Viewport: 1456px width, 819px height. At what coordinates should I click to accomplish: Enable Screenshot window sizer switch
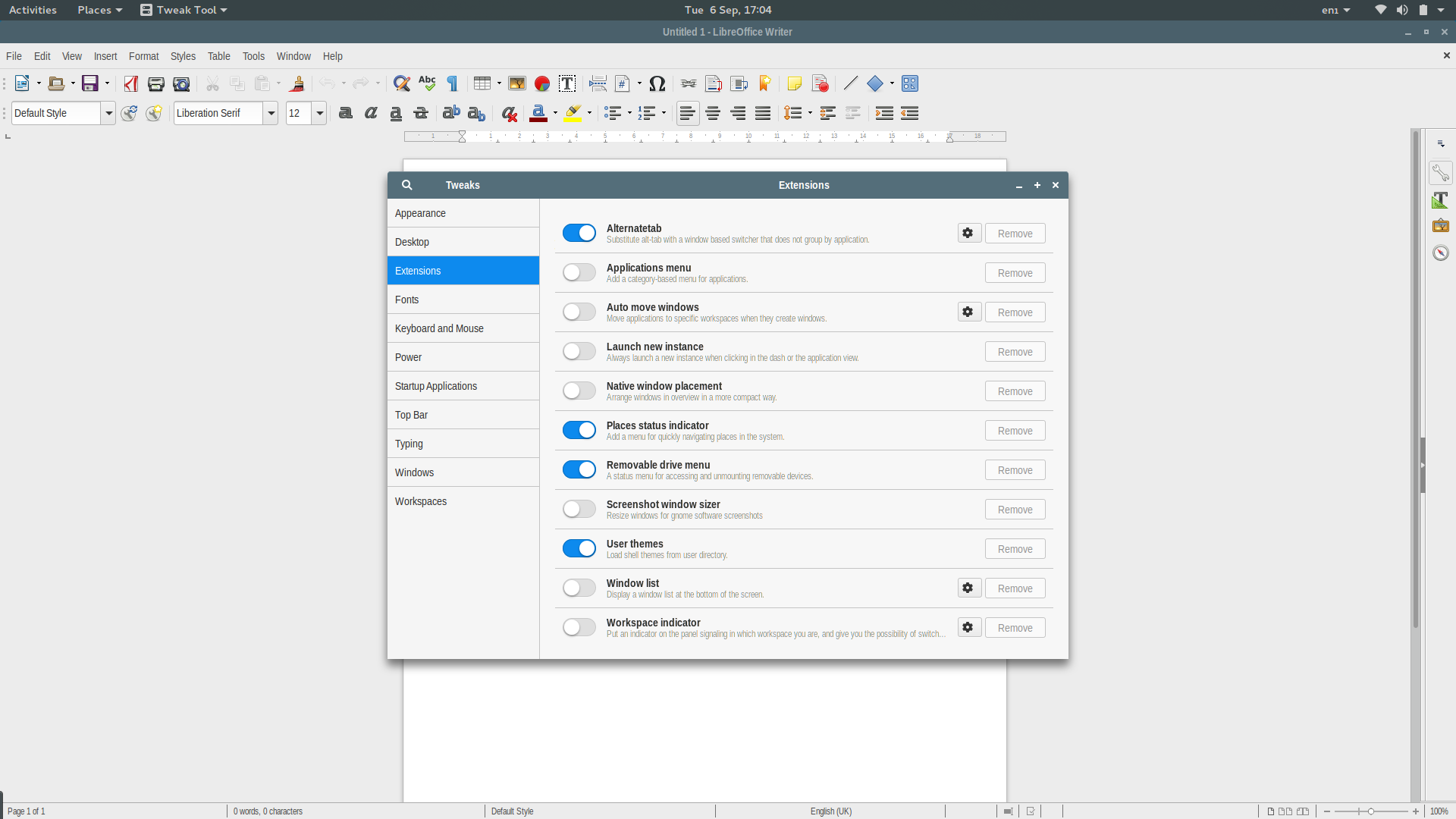pos(579,509)
